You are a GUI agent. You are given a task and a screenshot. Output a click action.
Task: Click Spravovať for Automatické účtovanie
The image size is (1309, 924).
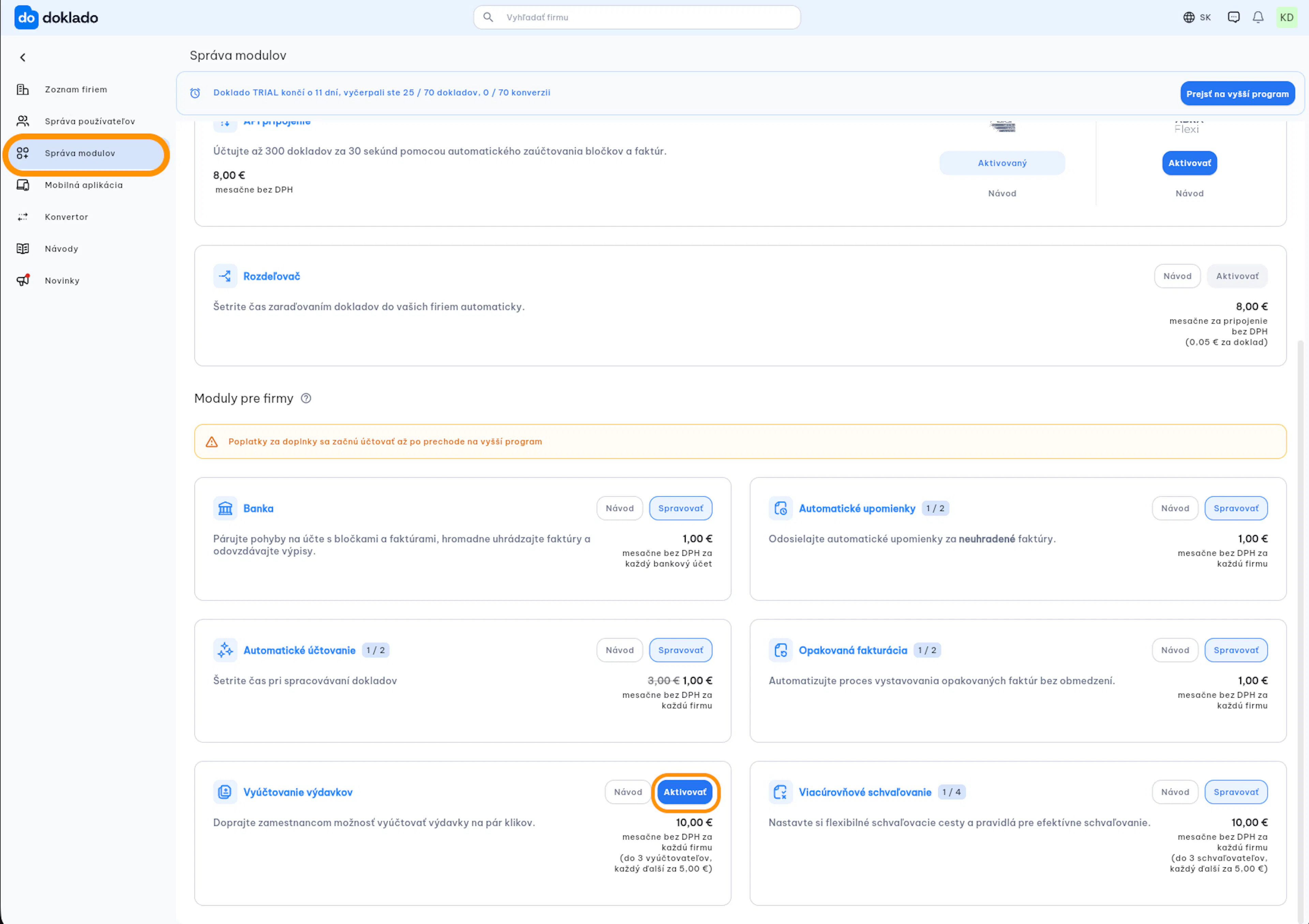click(x=681, y=650)
